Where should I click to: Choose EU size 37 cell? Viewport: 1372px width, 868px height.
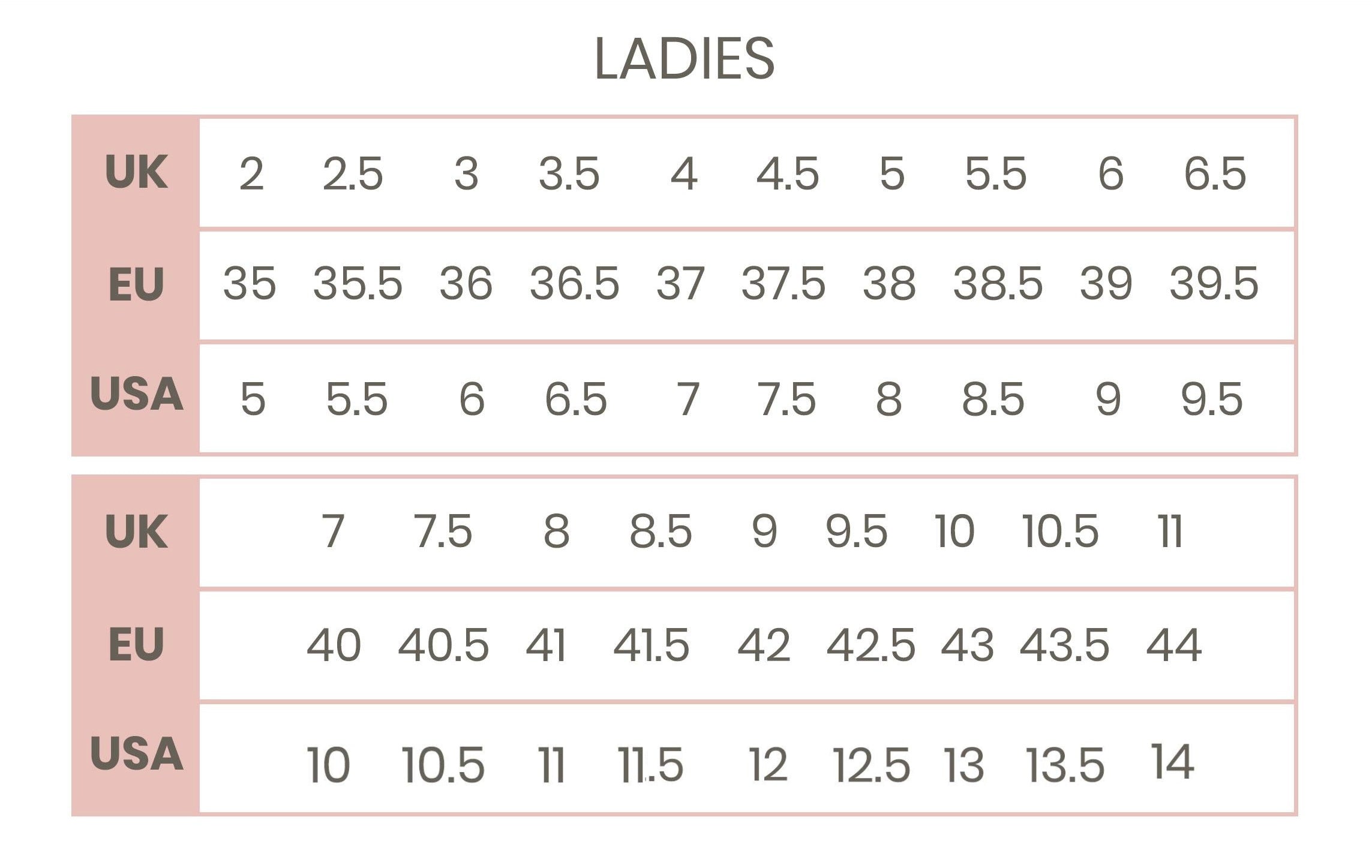[680, 283]
